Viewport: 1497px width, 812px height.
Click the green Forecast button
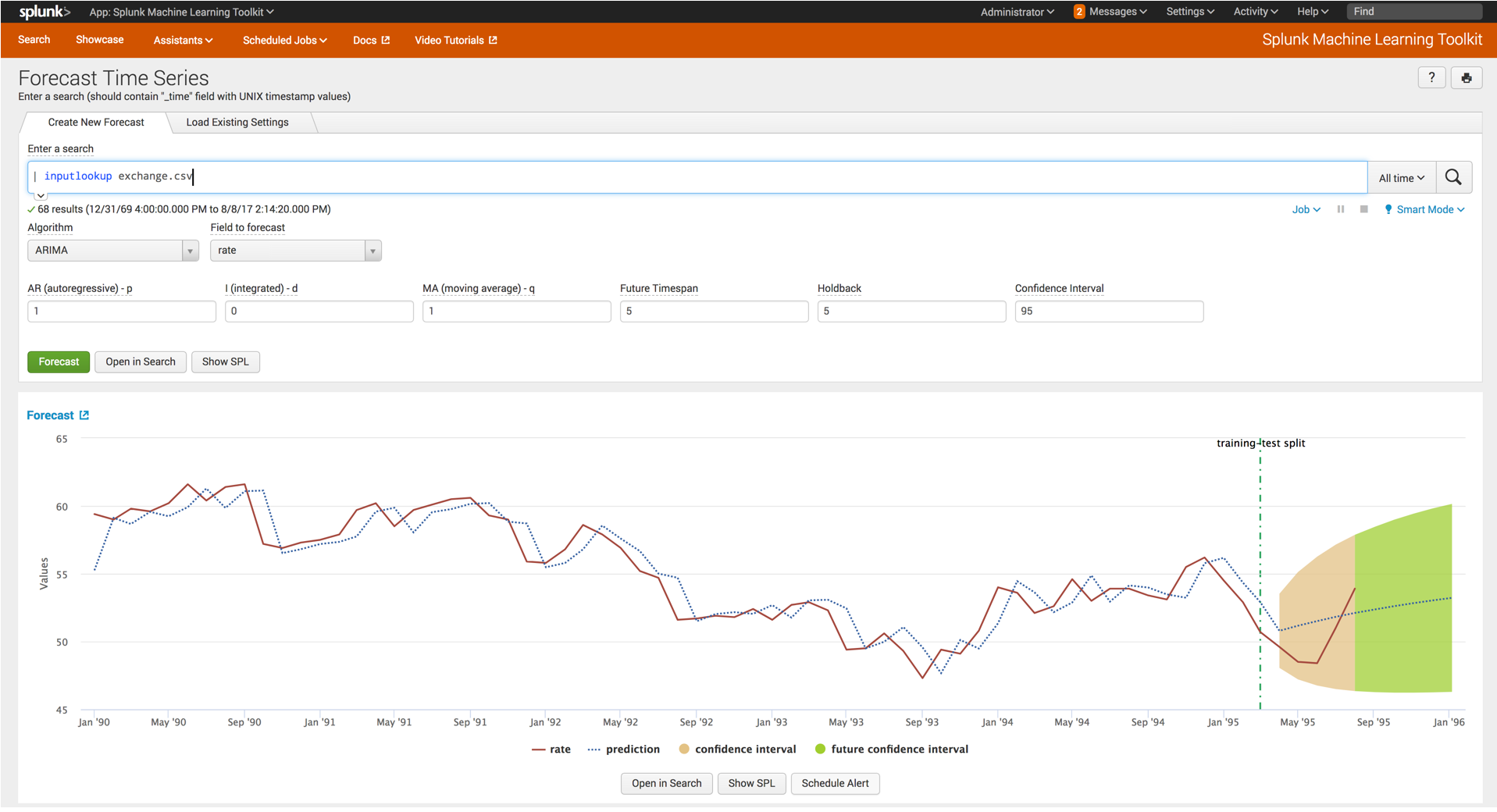point(59,361)
